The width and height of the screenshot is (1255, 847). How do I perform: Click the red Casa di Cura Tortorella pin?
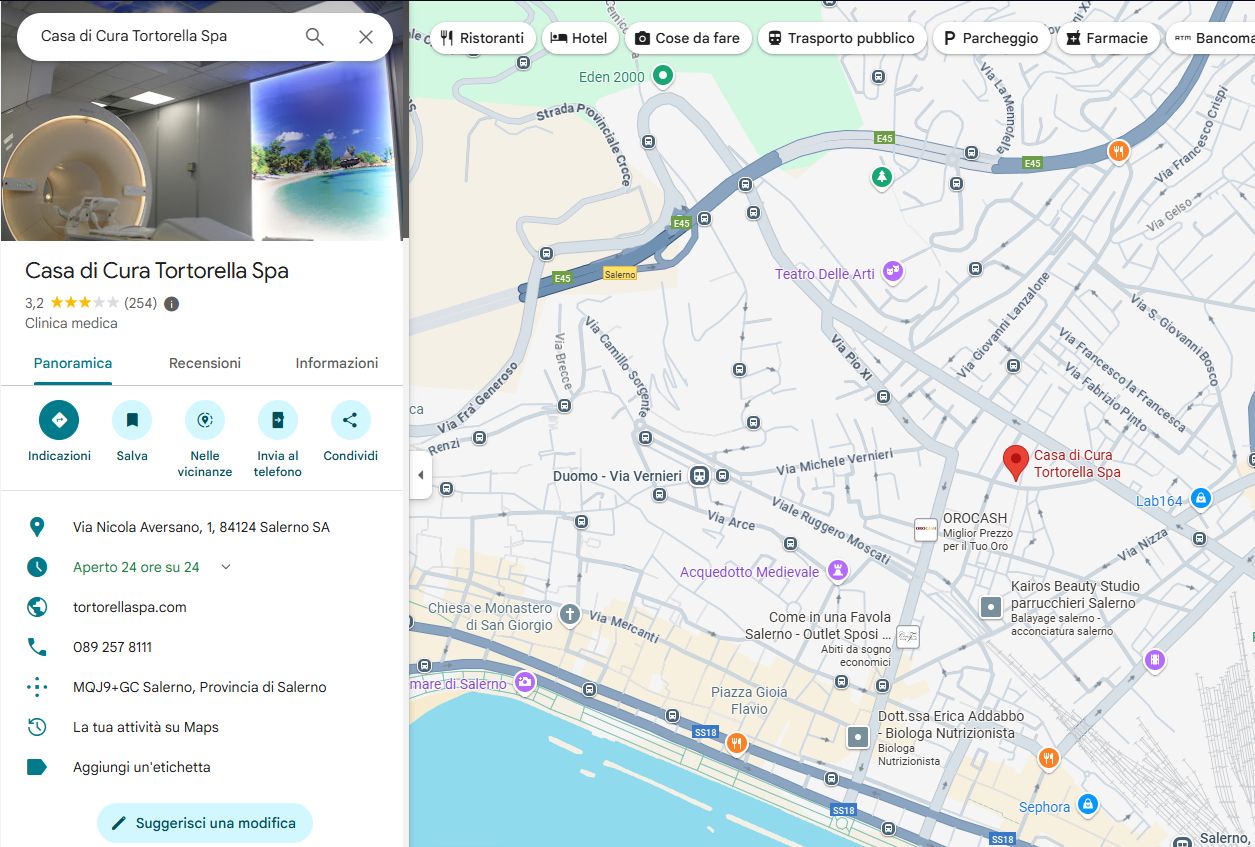1016,463
